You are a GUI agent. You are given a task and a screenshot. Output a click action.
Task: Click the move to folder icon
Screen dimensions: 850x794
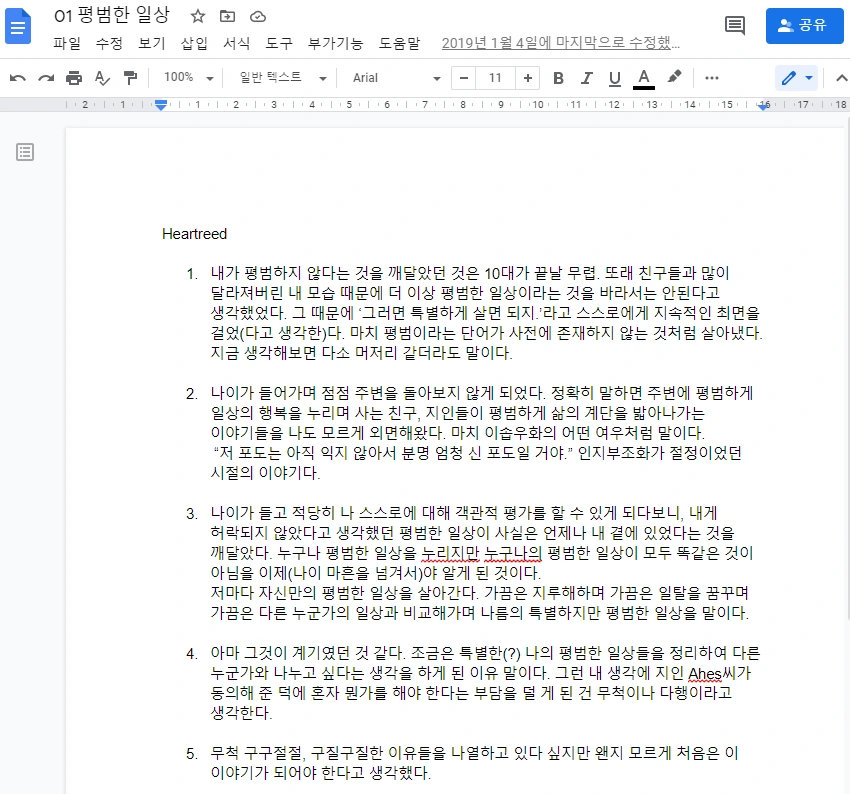click(227, 16)
